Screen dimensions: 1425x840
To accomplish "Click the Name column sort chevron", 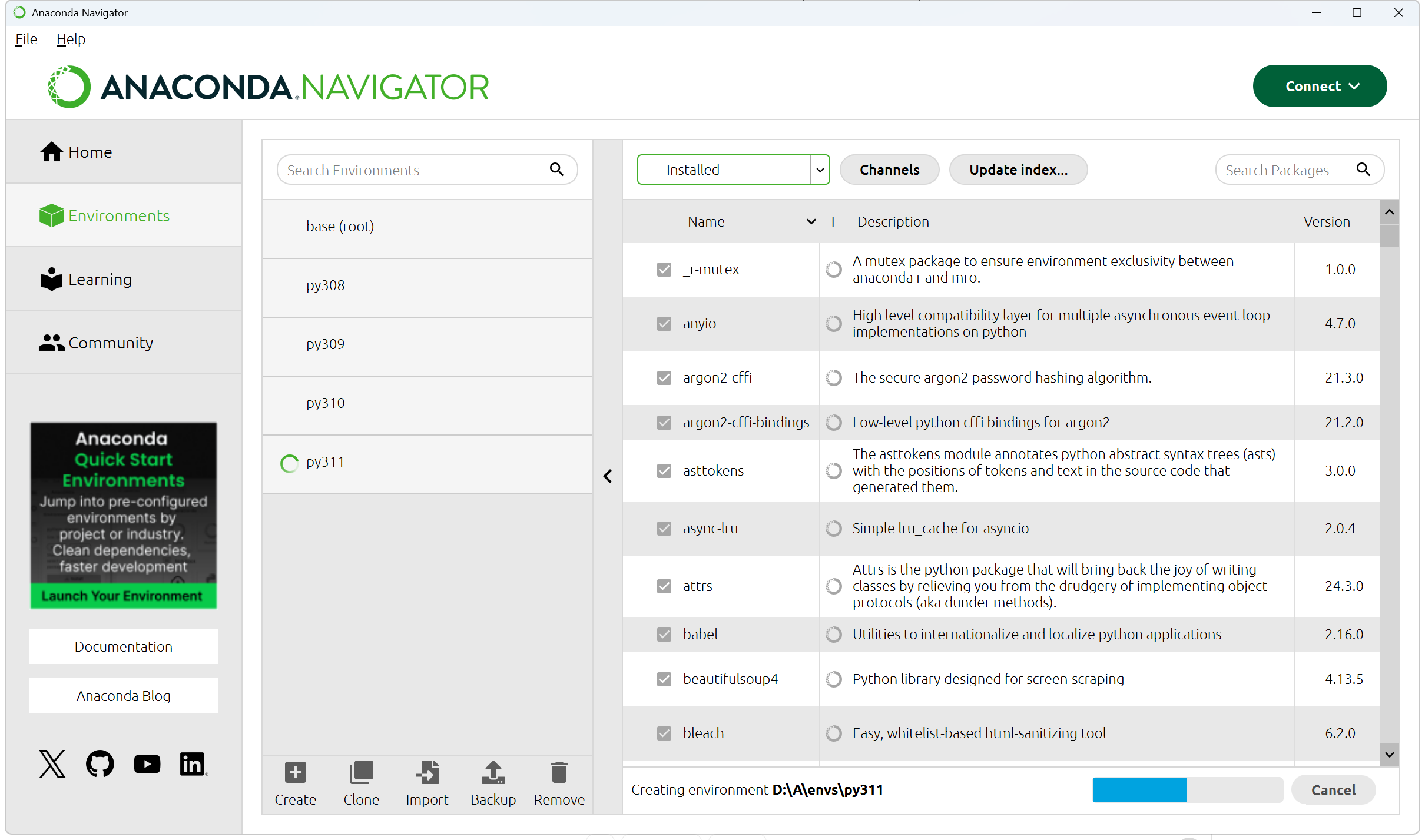I will [811, 222].
